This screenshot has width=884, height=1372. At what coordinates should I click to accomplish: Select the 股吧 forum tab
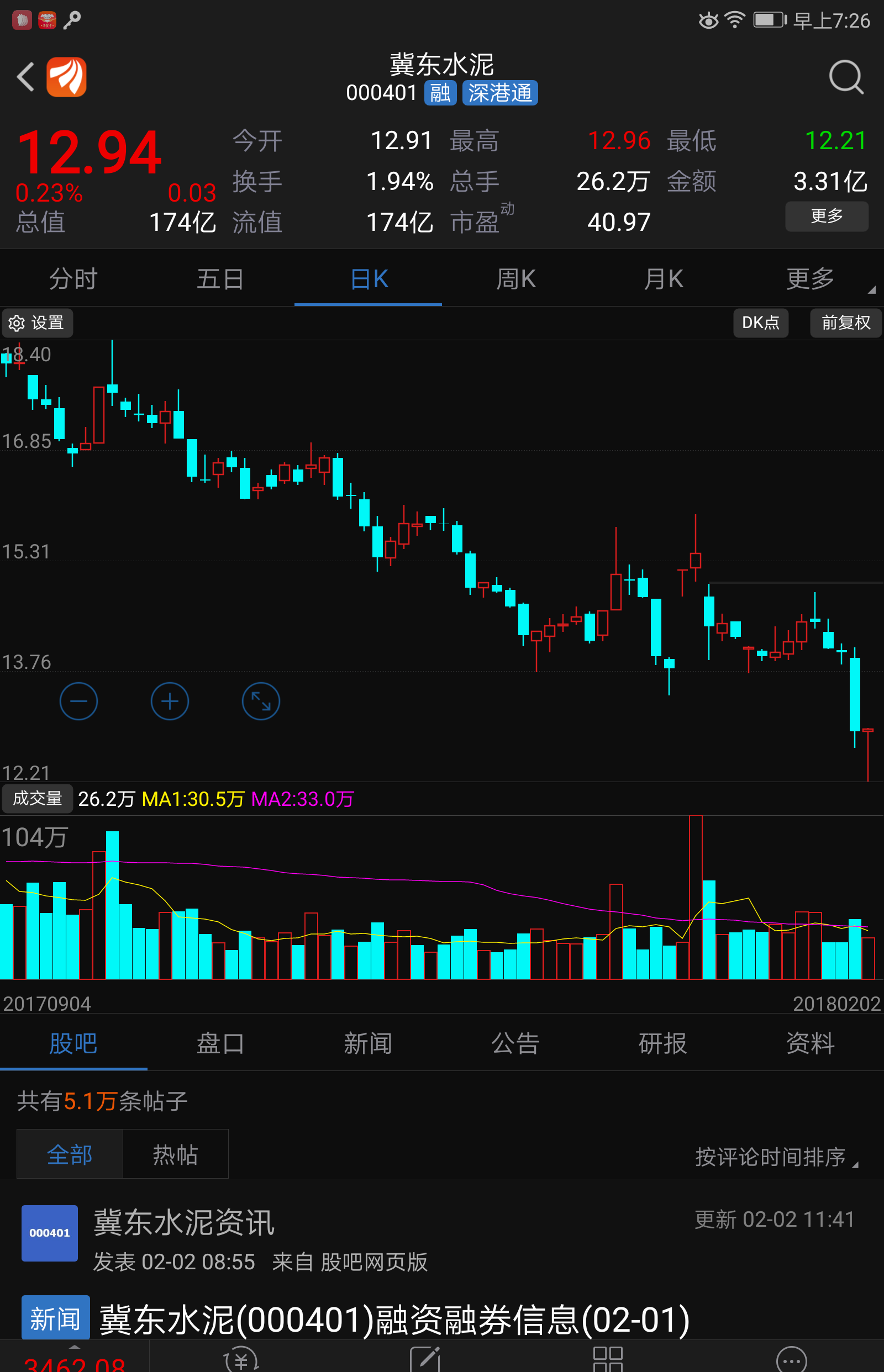click(73, 1043)
